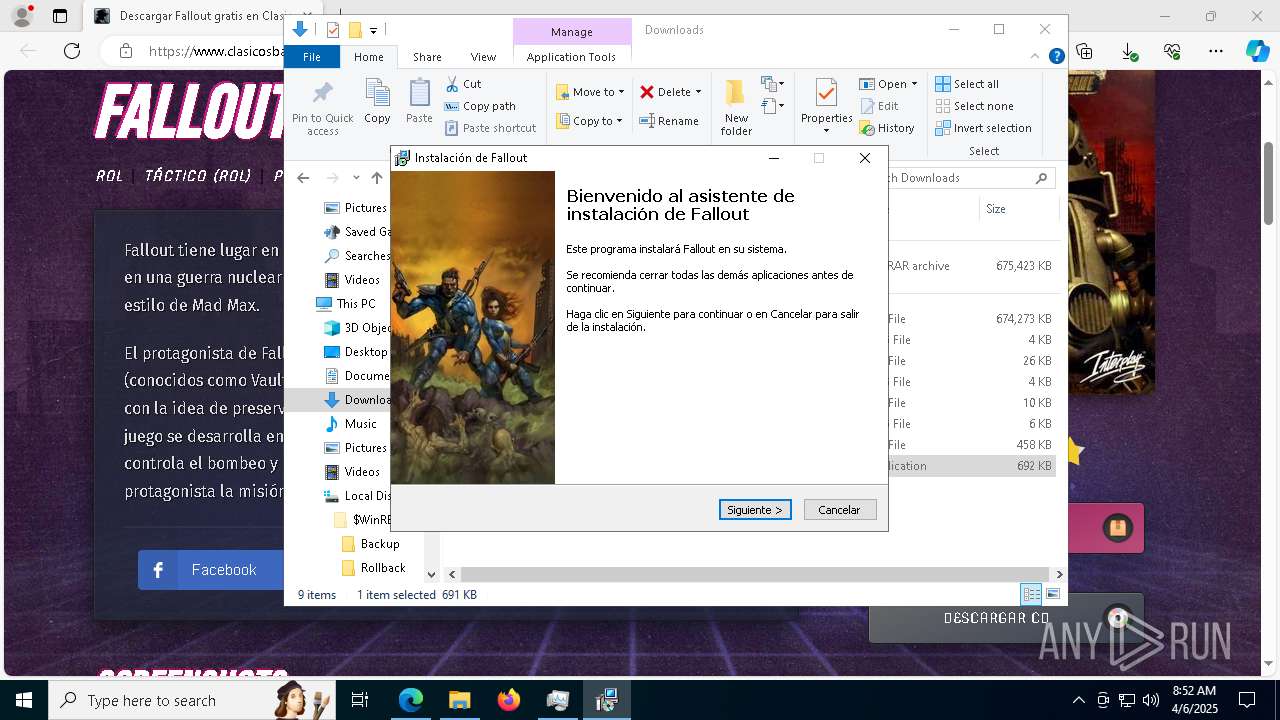The width and height of the screenshot is (1280, 720).
Task: Click Edit in ribbon
Action: tap(879, 106)
